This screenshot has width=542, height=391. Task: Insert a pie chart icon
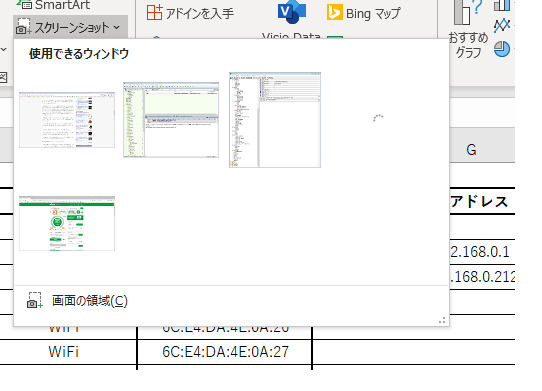point(502,49)
